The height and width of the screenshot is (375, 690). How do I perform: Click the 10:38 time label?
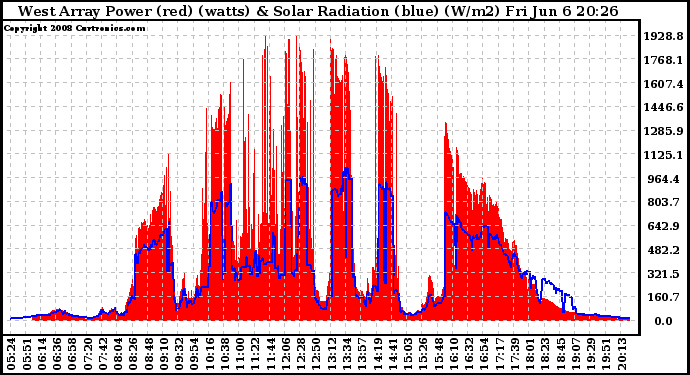click(x=224, y=354)
